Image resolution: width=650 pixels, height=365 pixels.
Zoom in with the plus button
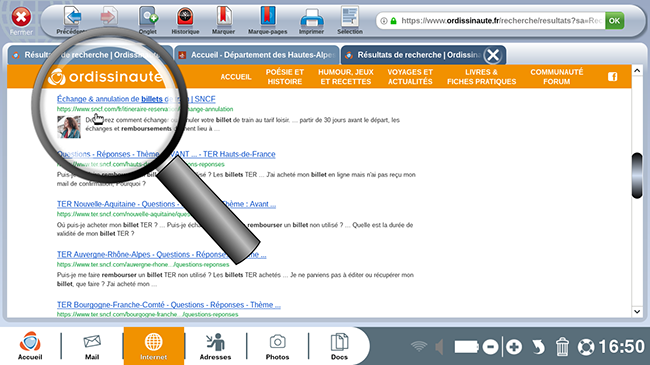[514, 347]
